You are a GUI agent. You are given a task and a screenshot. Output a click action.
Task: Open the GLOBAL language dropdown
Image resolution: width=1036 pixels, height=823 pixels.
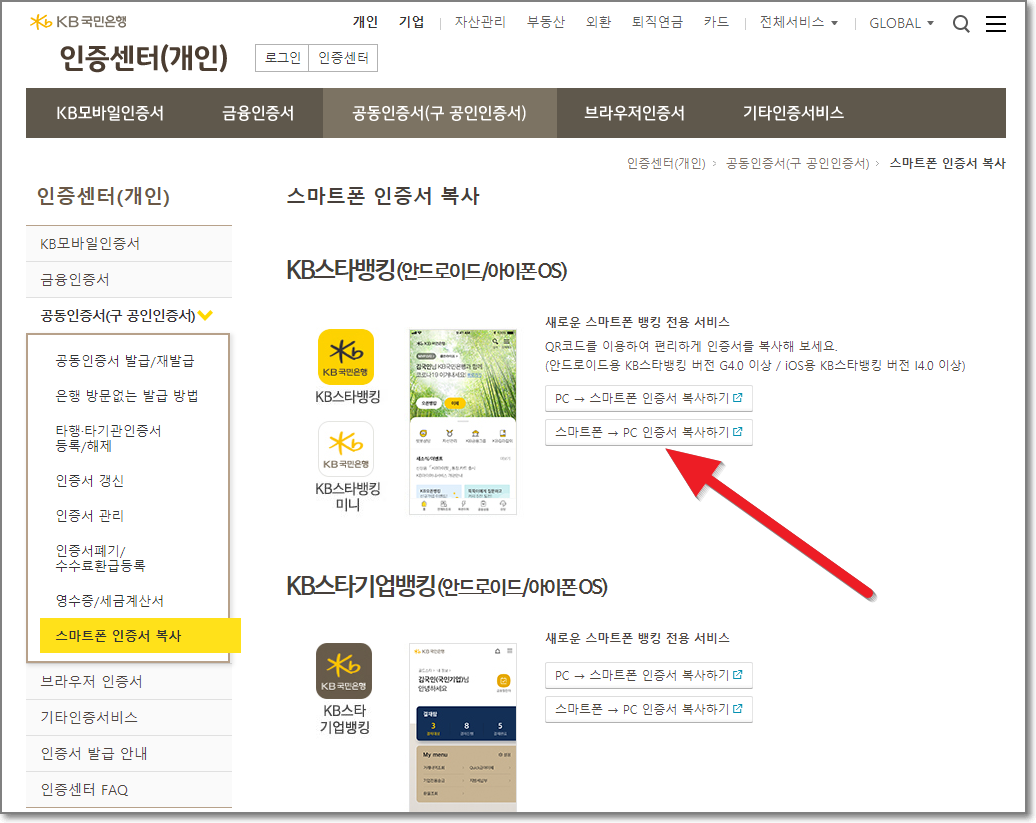[x=901, y=23]
